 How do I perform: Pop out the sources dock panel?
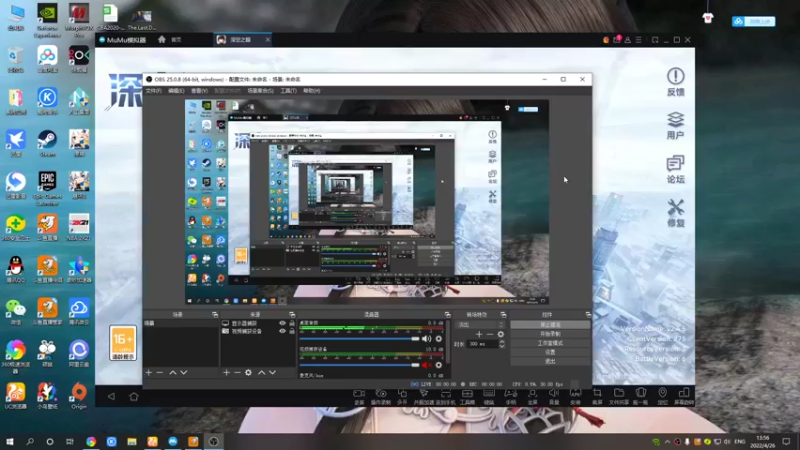[x=292, y=315]
